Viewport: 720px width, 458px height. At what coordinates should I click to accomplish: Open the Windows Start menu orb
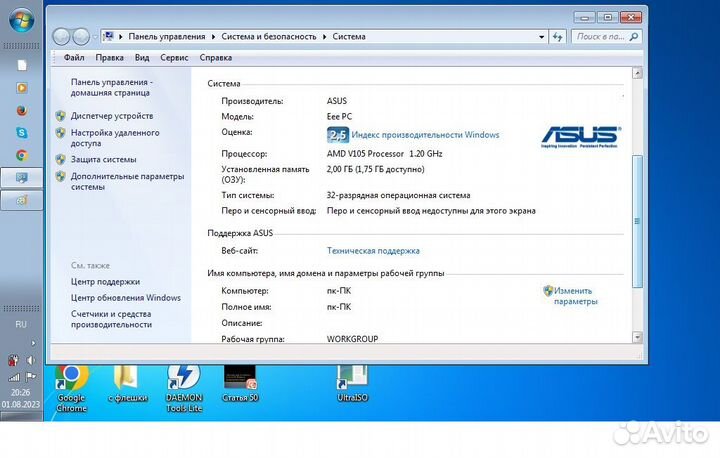click(x=21, y=20)
